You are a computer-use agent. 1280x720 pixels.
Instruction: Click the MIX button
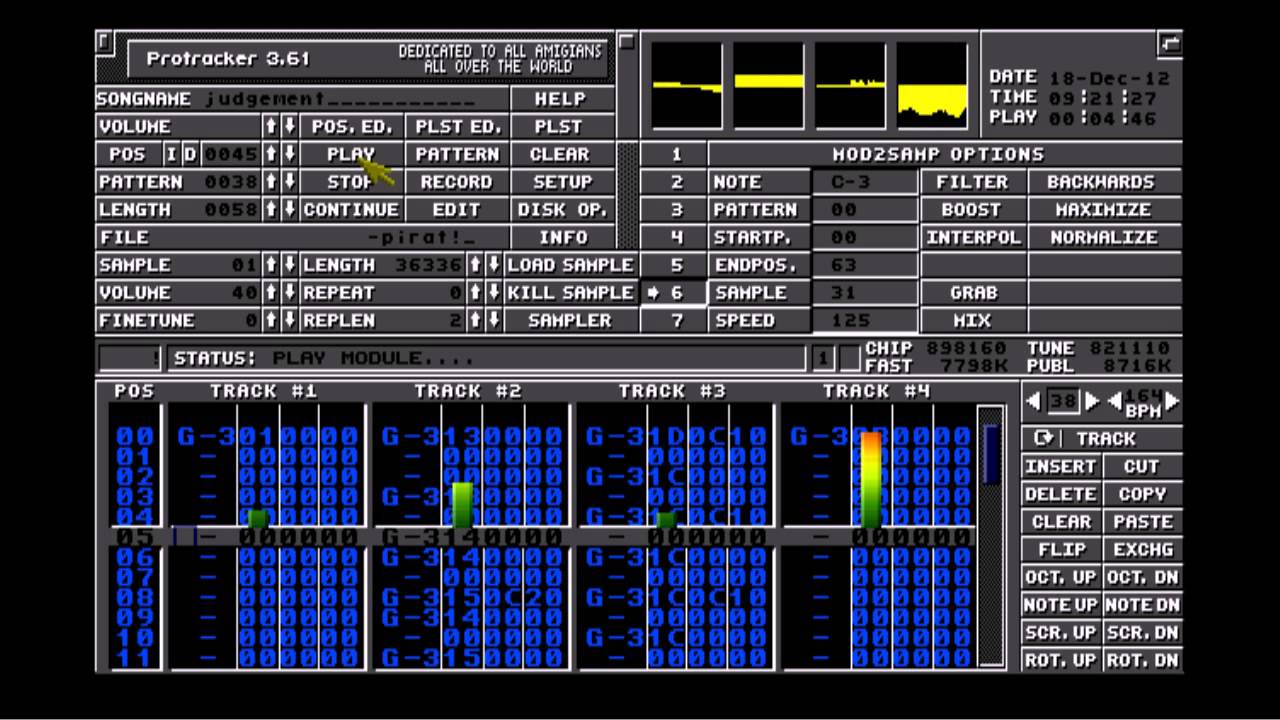(x=972, y=321)
